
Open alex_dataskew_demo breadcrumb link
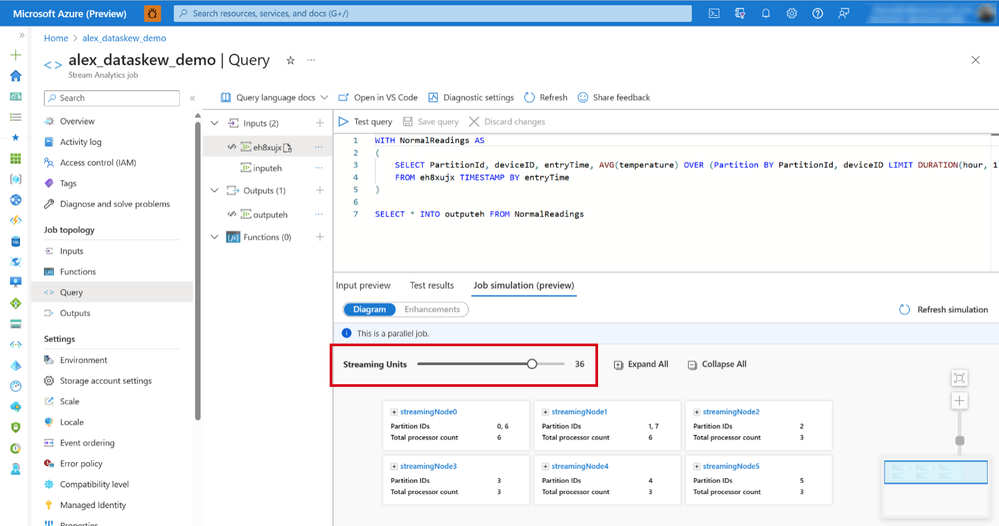point(124,38)
